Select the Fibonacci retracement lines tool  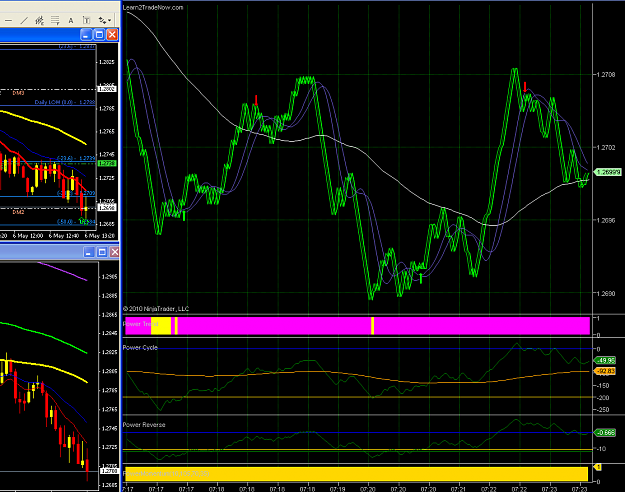(55, 20)
